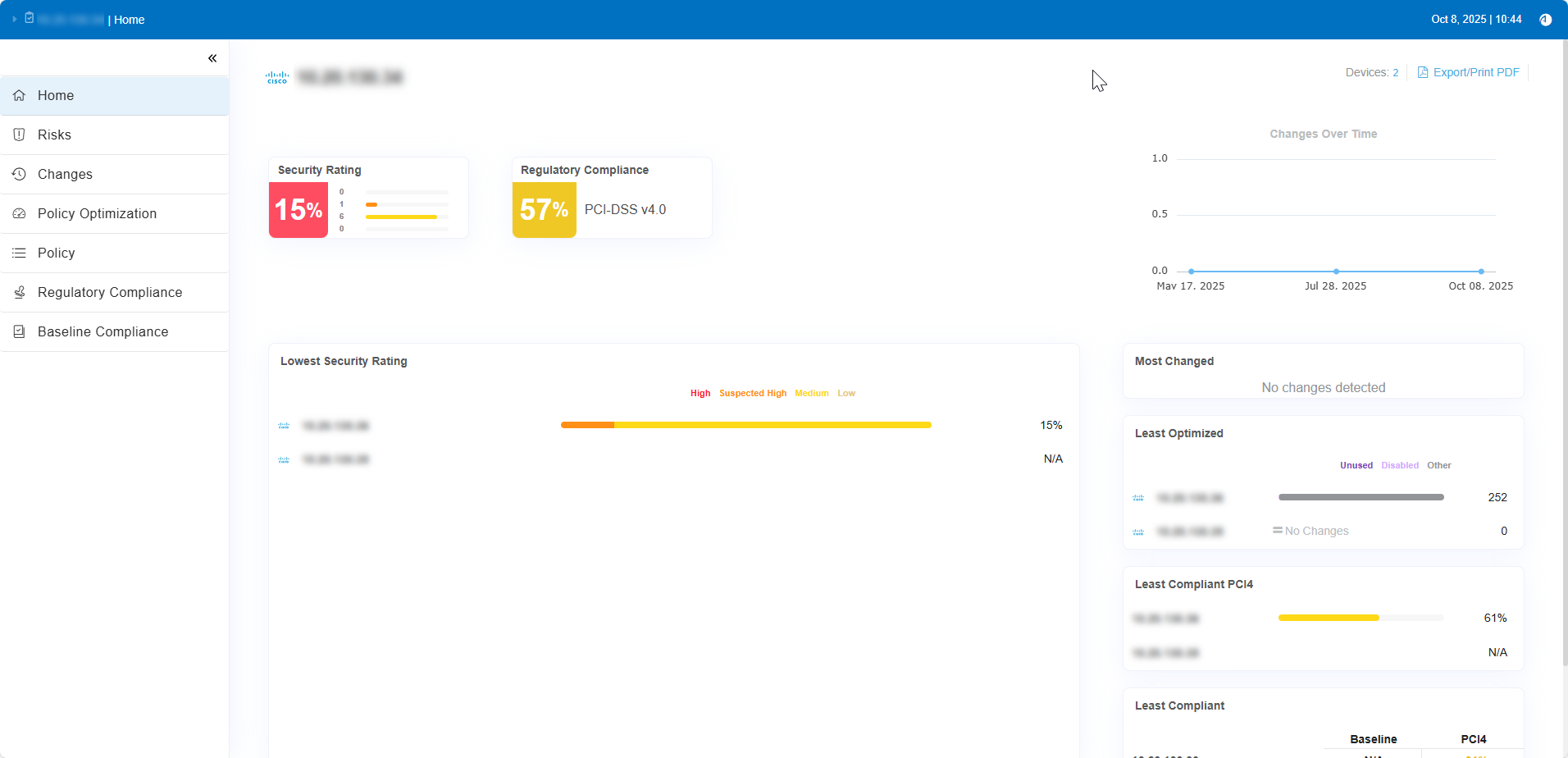Click the 15% Security Rating red tile
Image resolution: width=1568 pixels, height=758 pixels.
(299, 210)
